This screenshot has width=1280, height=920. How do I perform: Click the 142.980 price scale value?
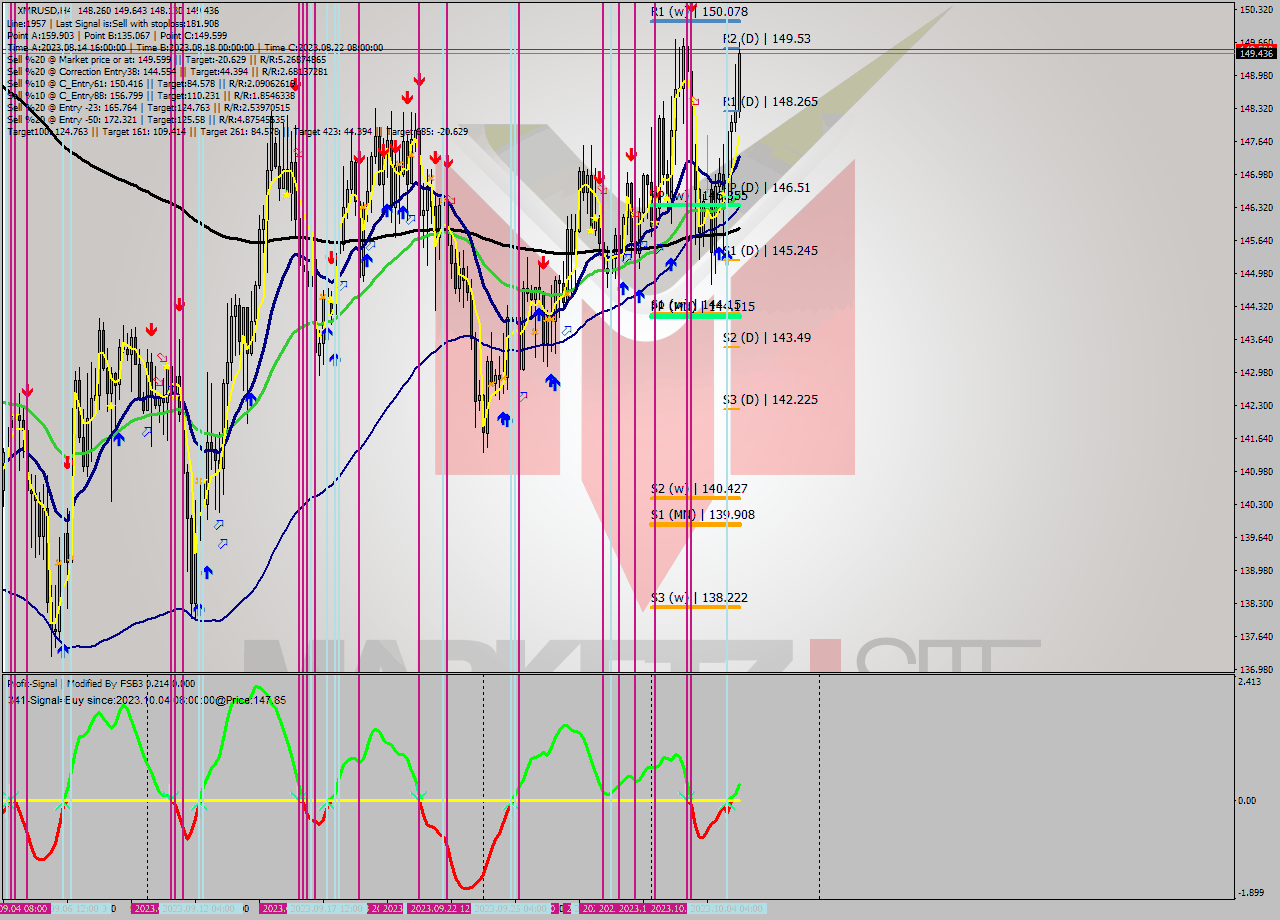click(1256, 373)
